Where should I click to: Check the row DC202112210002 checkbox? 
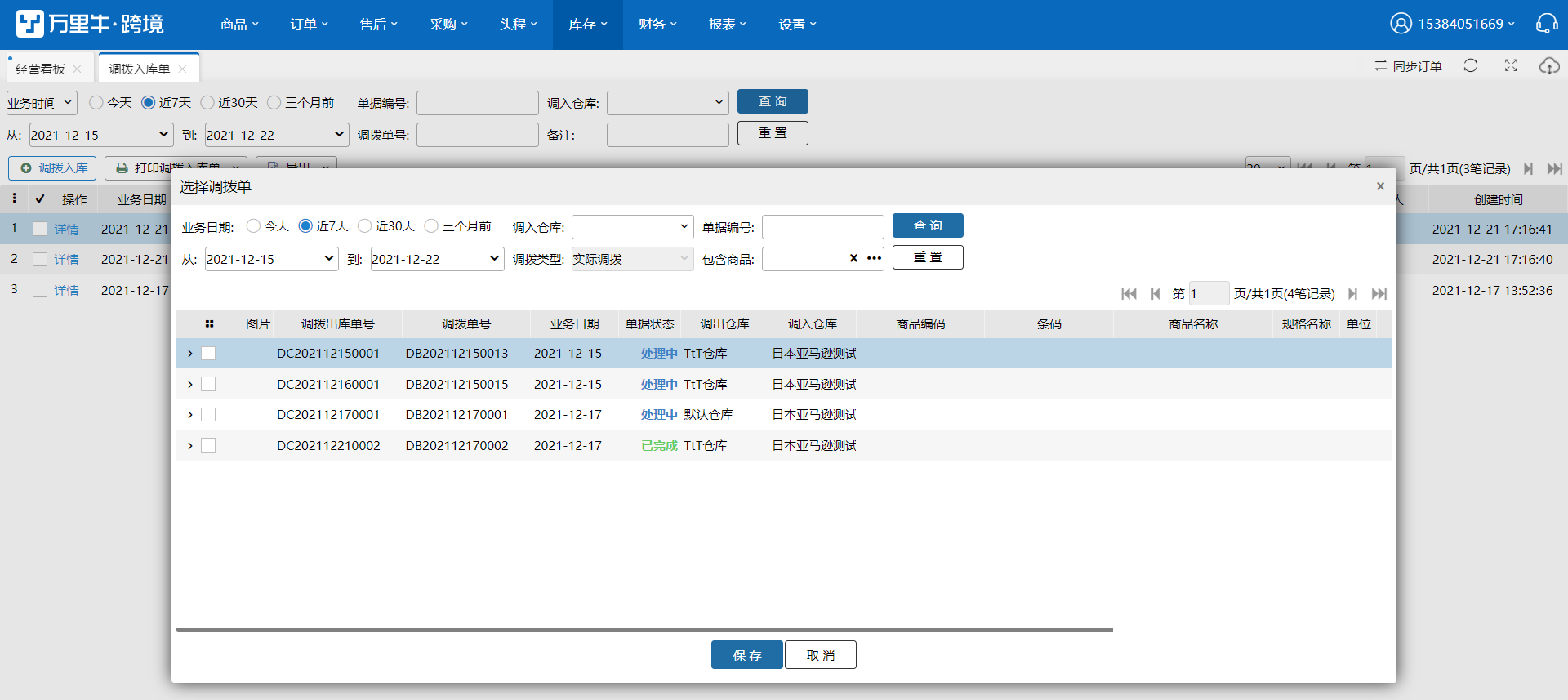(x=208, y=445)
